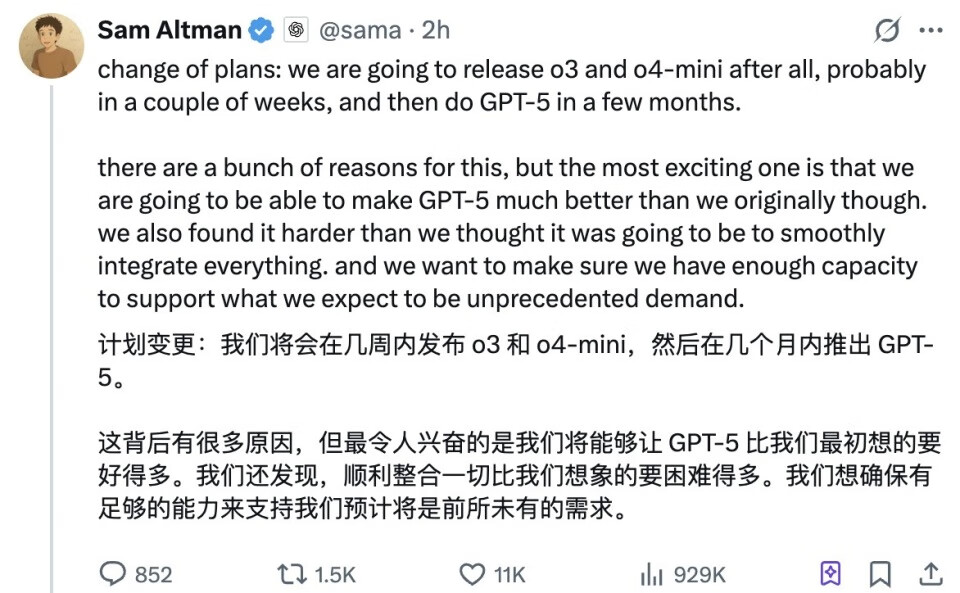Image resolution: width=960 pixels, height=593 pixels.
Task: Open the share post upload icon
Action: (x=930, y=573)
